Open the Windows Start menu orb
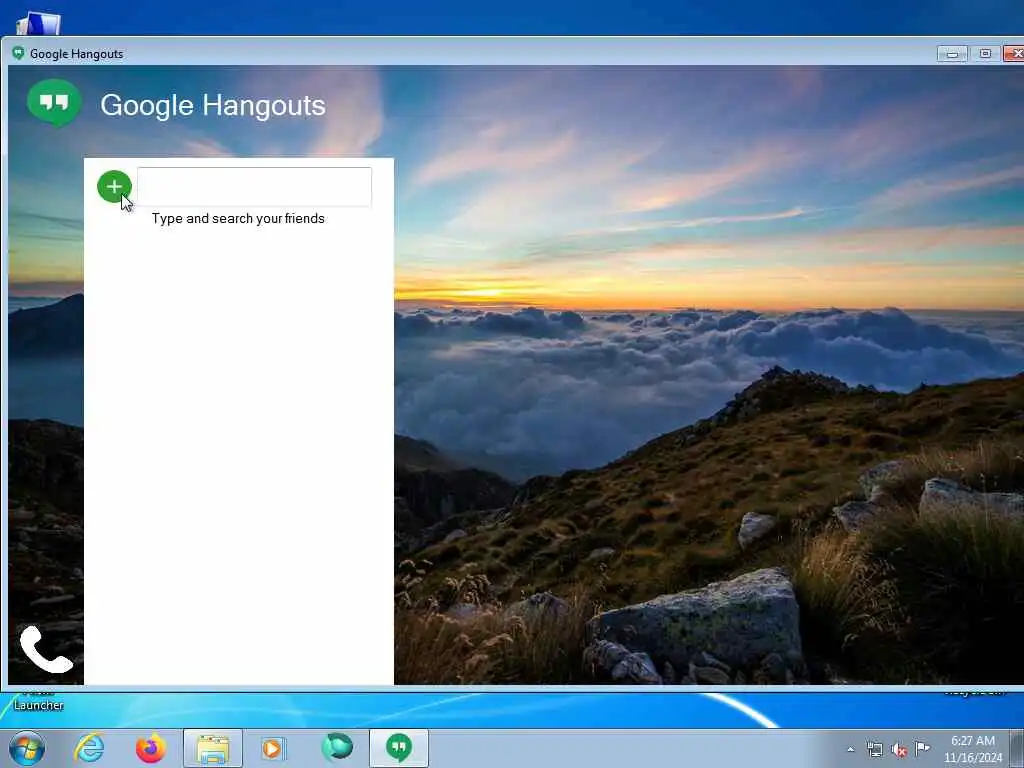 [27, 748]
